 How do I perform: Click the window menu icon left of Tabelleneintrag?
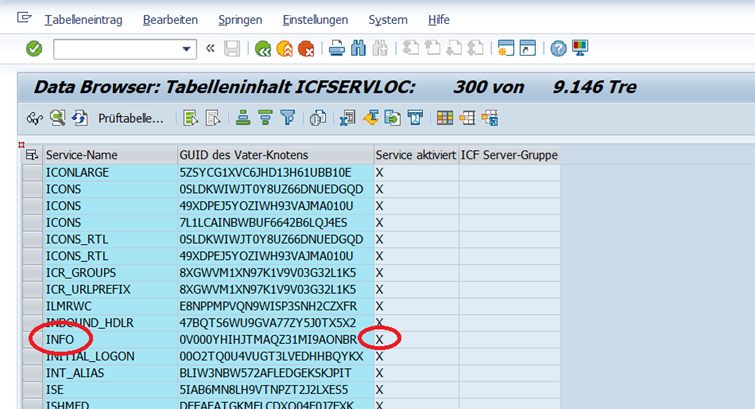tap(24, 18)
